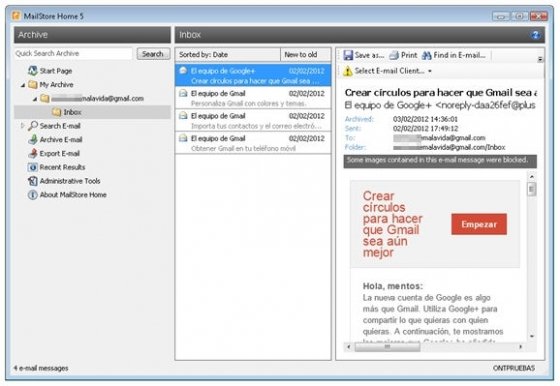Open Administrative Tools label in tree
Screen dimensions: 560x386
coord(70,181)
